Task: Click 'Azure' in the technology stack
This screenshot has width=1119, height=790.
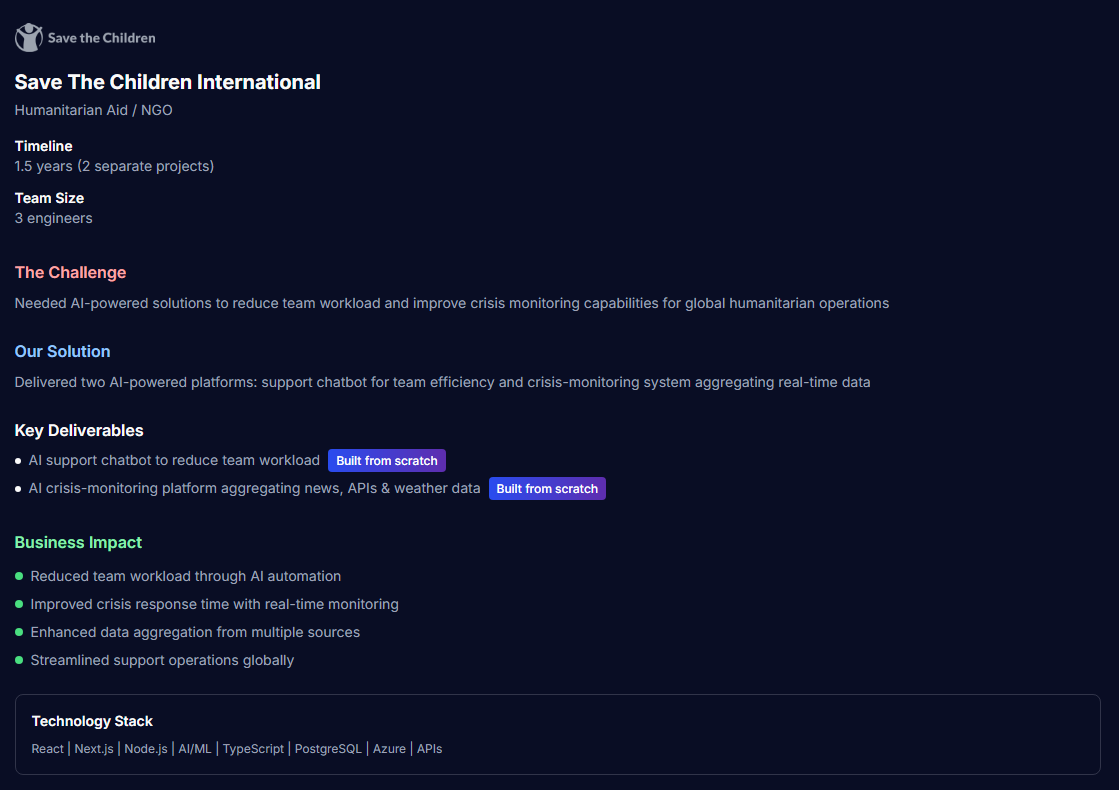Action: [389, 749]
